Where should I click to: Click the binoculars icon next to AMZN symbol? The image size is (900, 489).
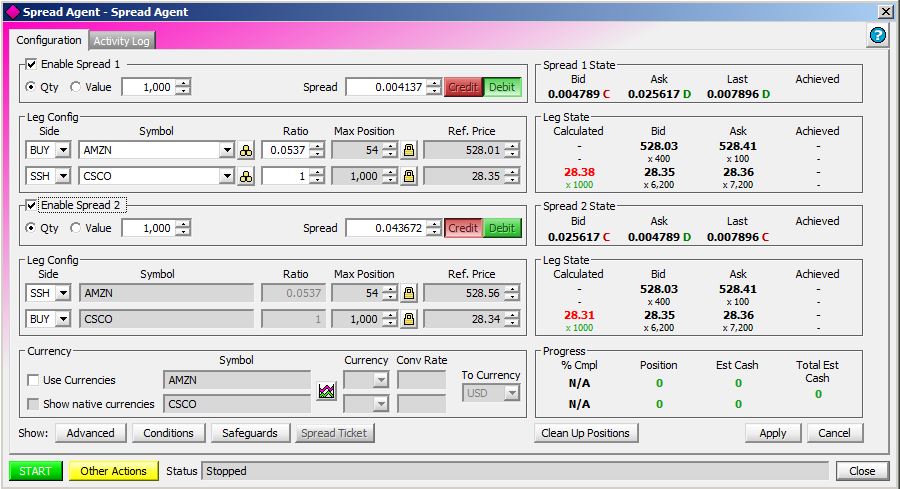246,150
